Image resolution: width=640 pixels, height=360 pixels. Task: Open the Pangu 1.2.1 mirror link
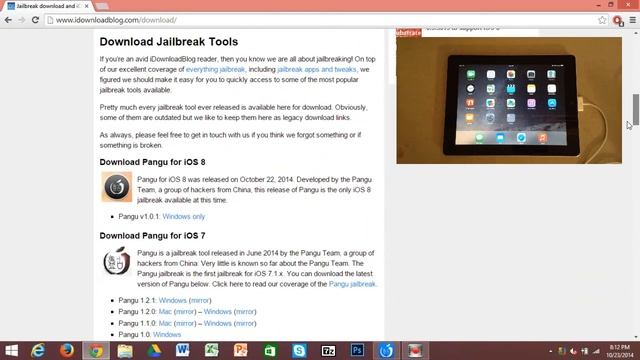[200, 300]
